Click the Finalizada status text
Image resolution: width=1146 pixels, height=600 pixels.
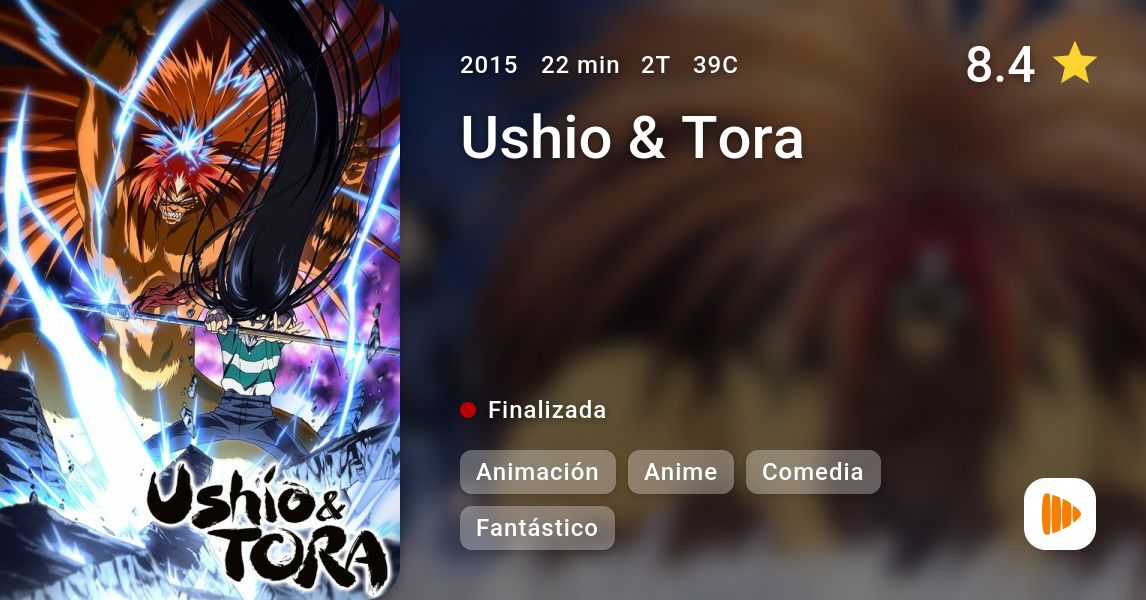point(547,410)
